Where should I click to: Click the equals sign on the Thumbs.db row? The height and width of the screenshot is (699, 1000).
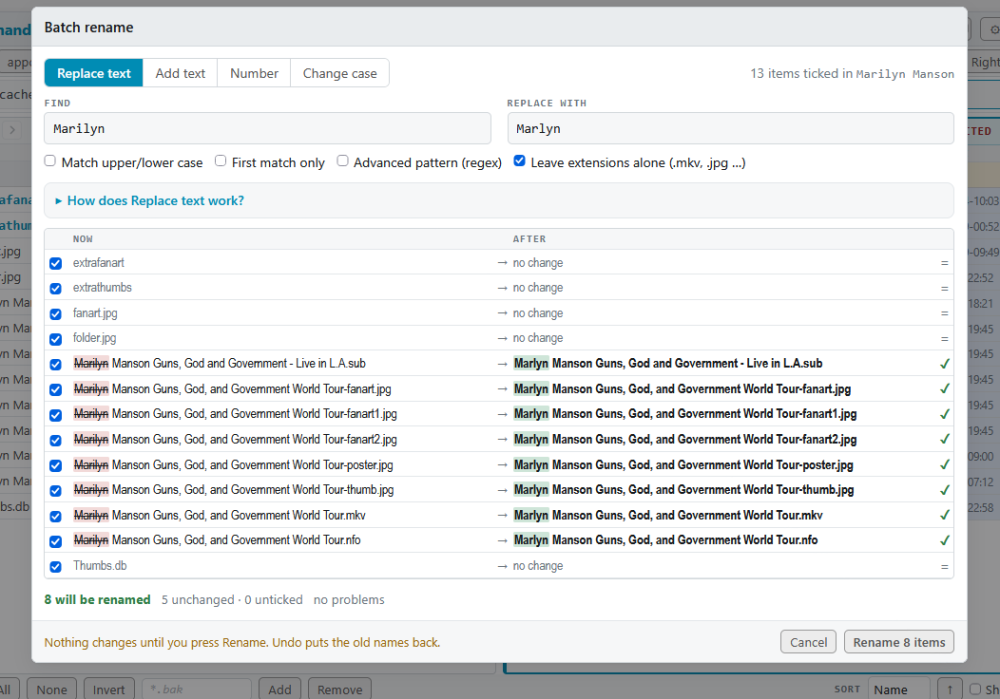point(945,566)
